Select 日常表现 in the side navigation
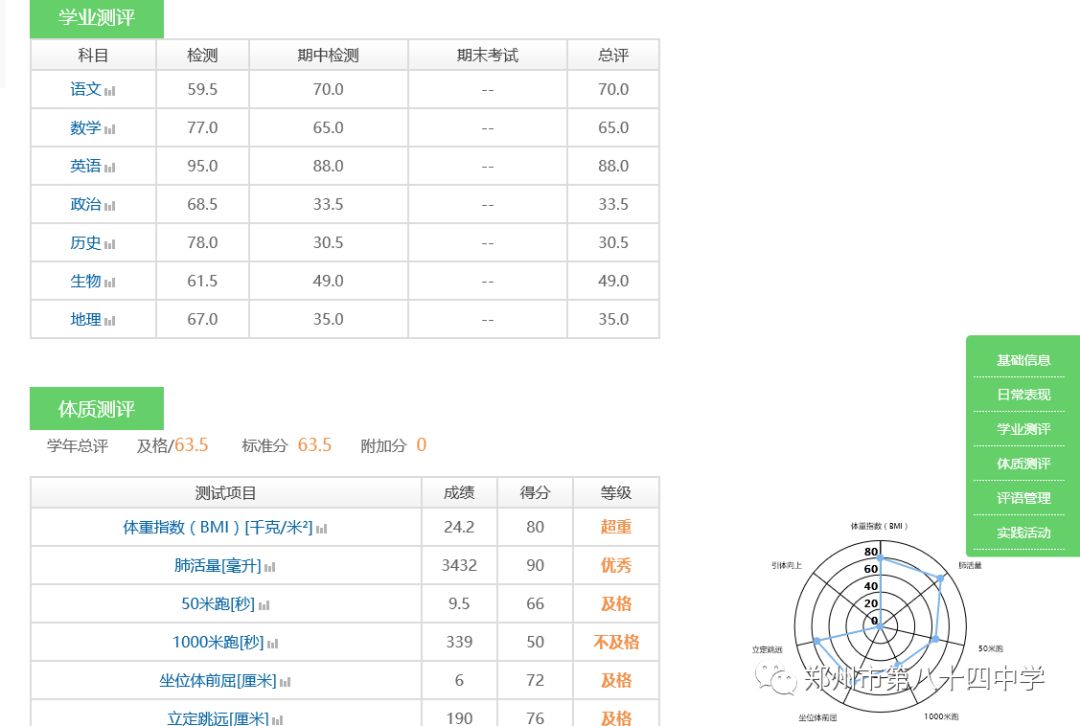 [1023, 395]
